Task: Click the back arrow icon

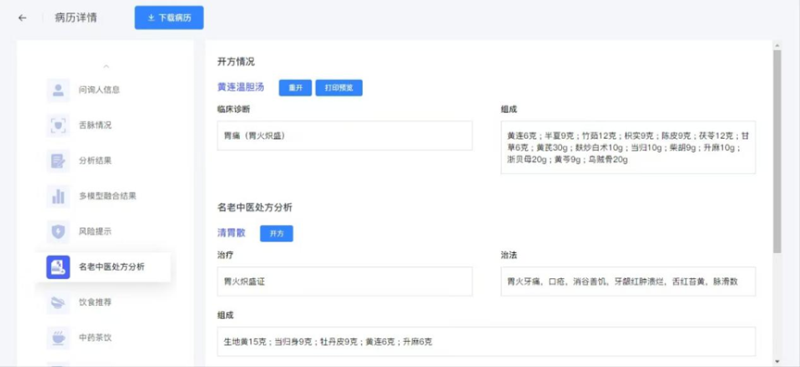Action: [22, 18]
